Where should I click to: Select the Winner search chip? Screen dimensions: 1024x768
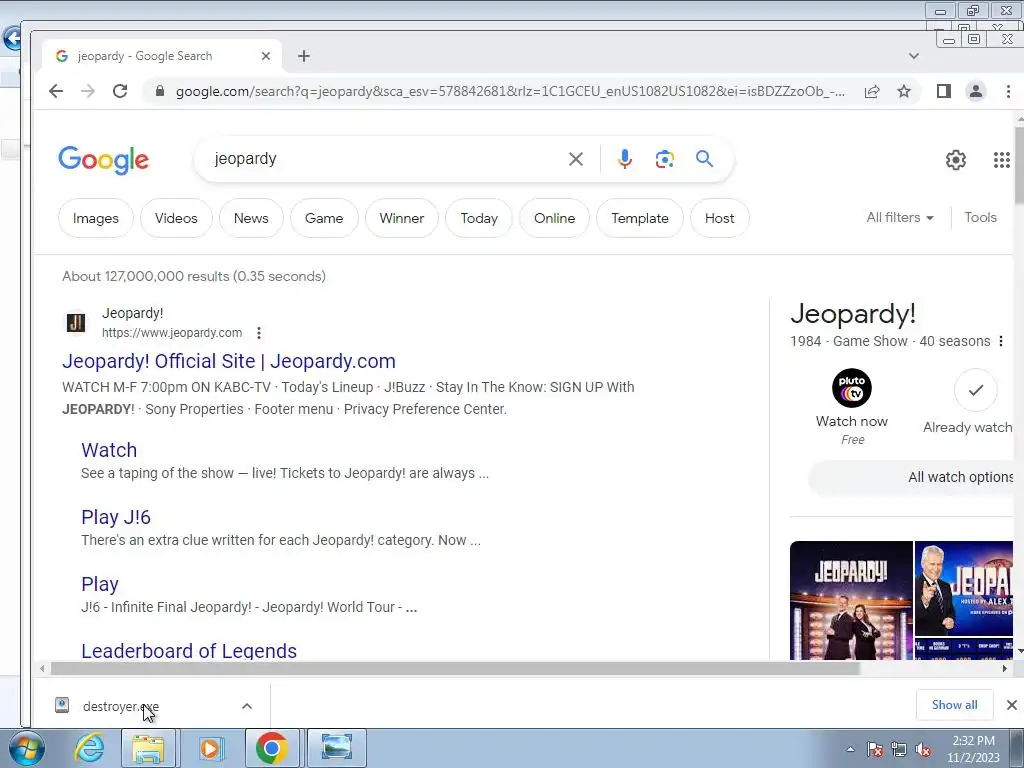click(402, 218)
